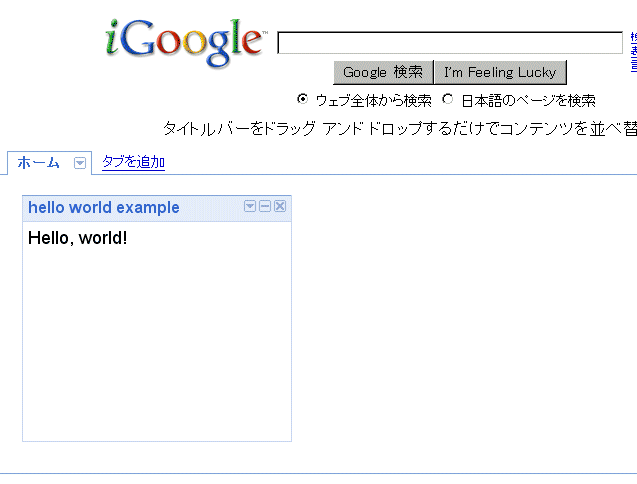Open the middle cut-off link beside search box
The height and width of the screenshot is (484, 637).
point(634,52)
